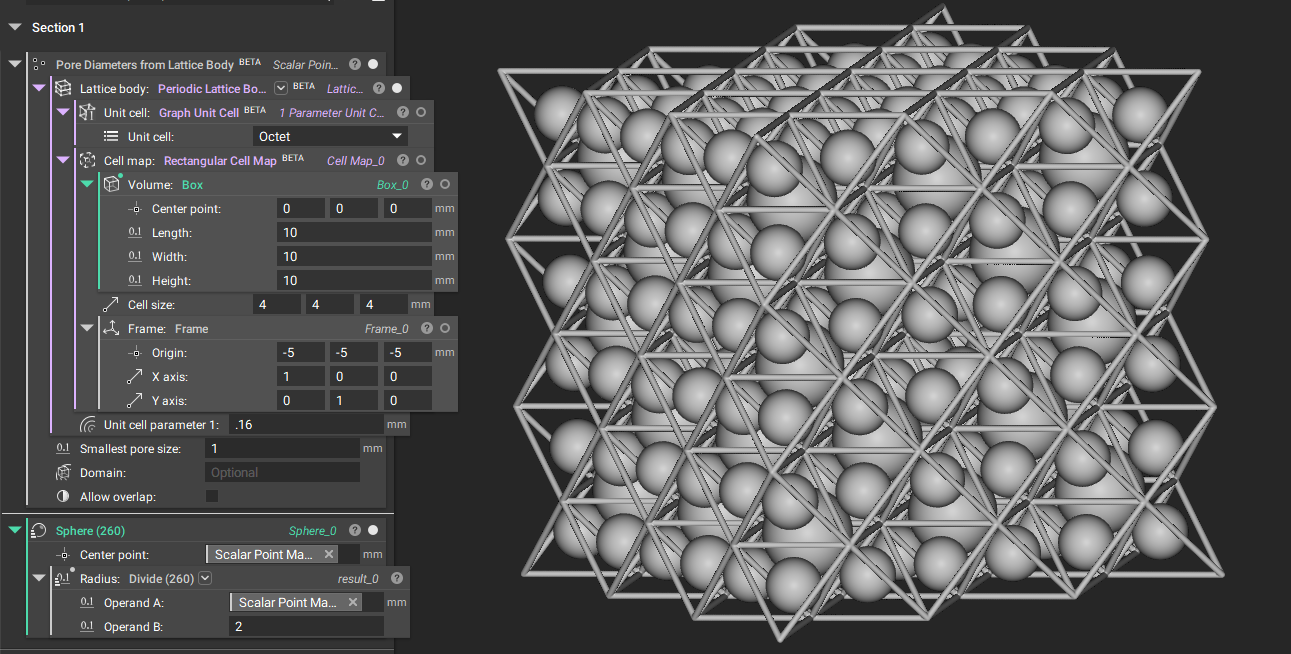Collapse the Frame block
This screenshot has height=654, width=1291.
pyautogui.click(x=86, y=328)
